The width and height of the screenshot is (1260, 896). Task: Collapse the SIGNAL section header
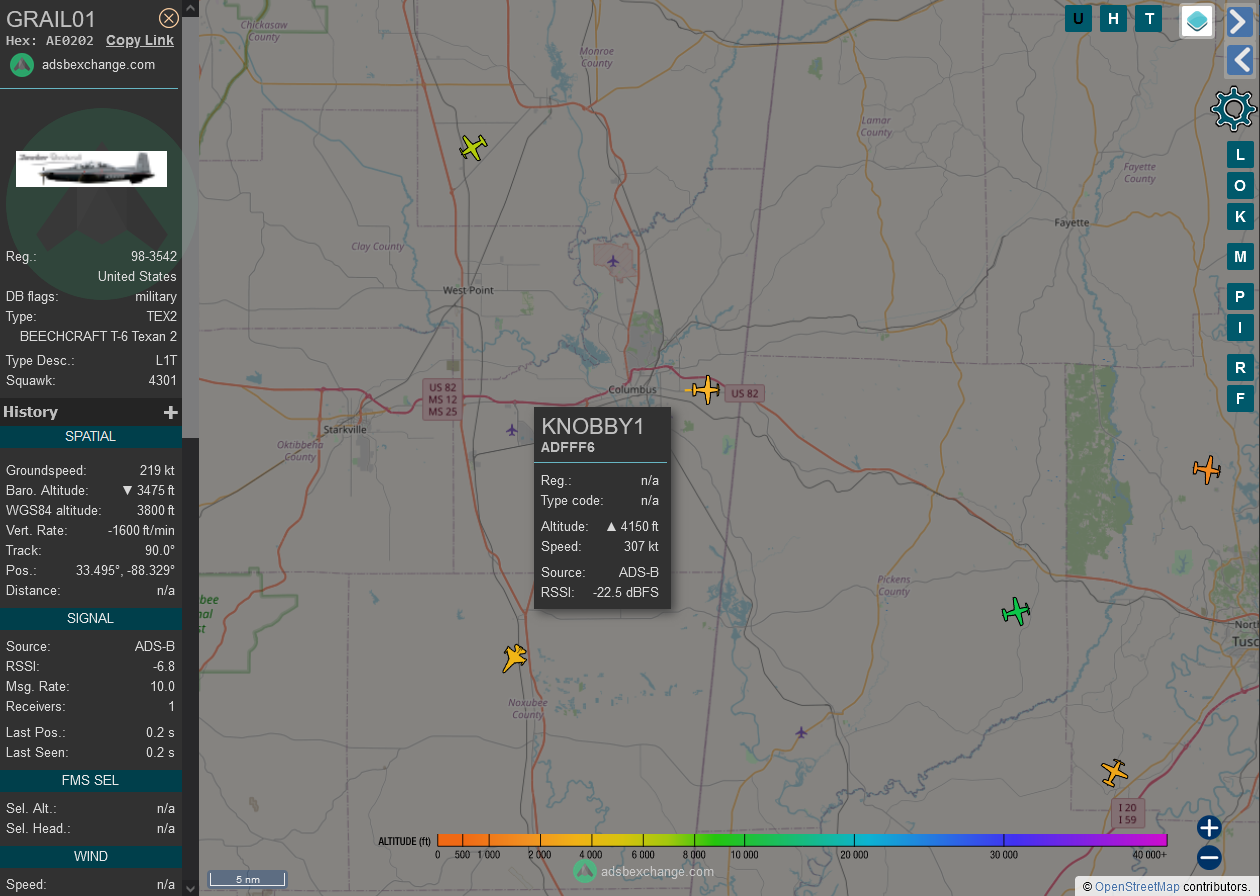[x=91, y=618]
